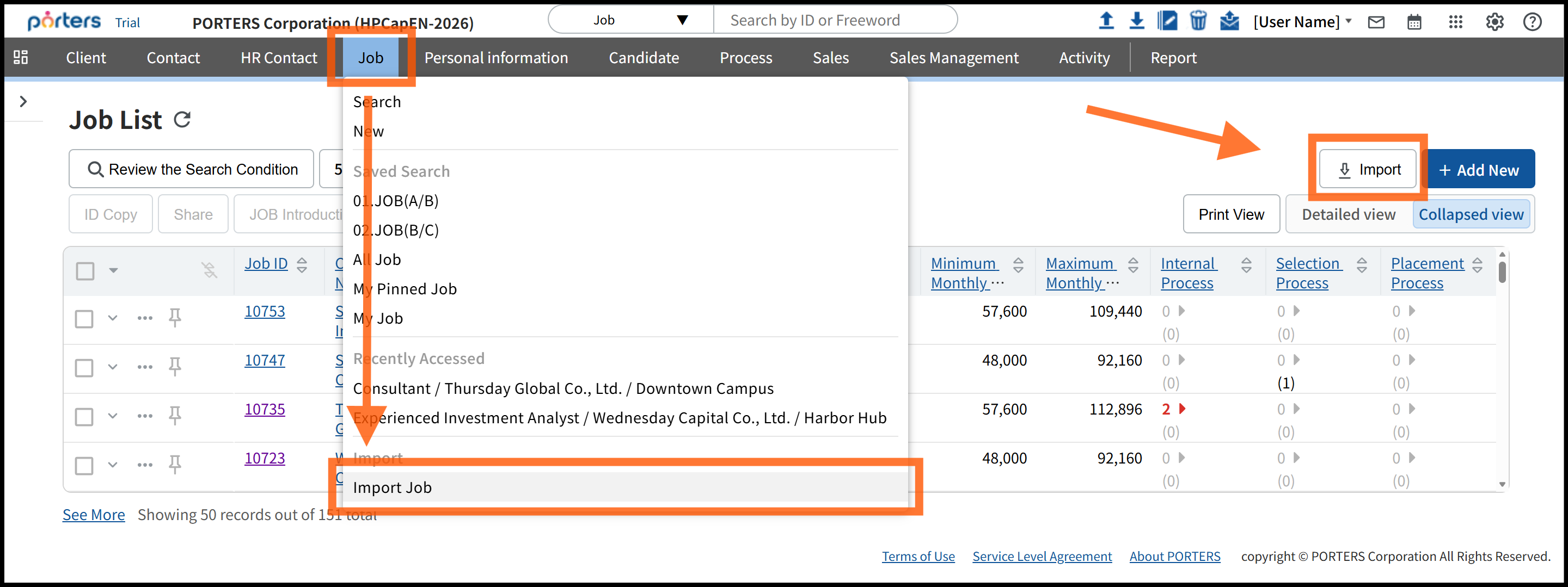Open the mail envelope icon
Image resolution: width=1568 pixels, height=587 pixels.
(1376, 22)
